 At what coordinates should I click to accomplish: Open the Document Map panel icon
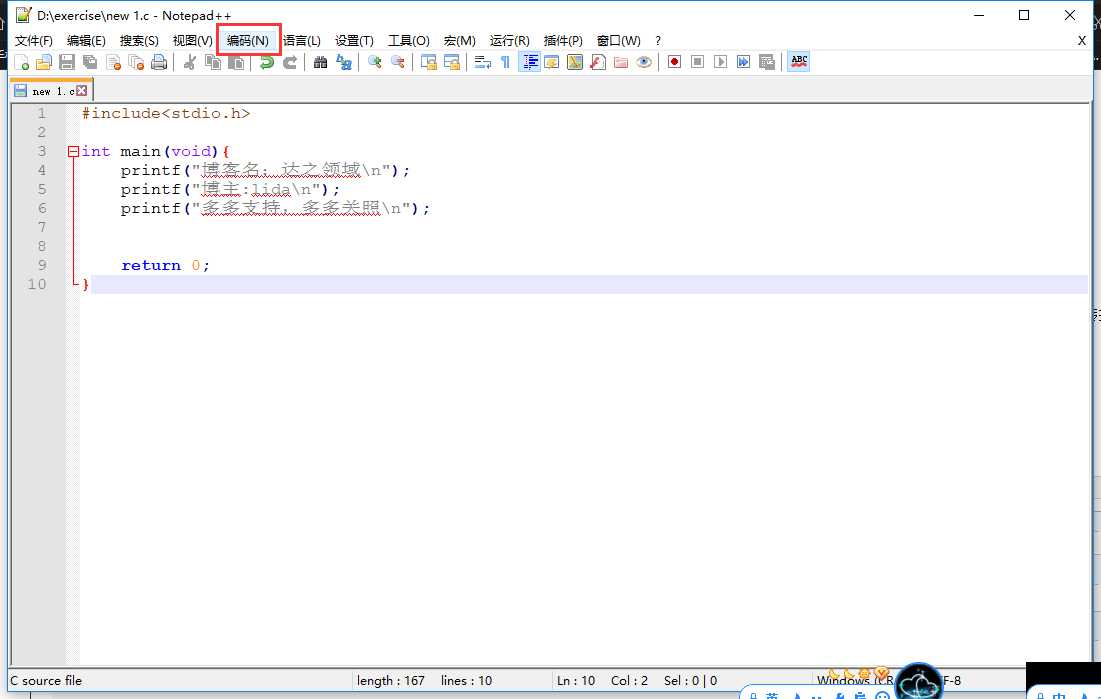575,63
